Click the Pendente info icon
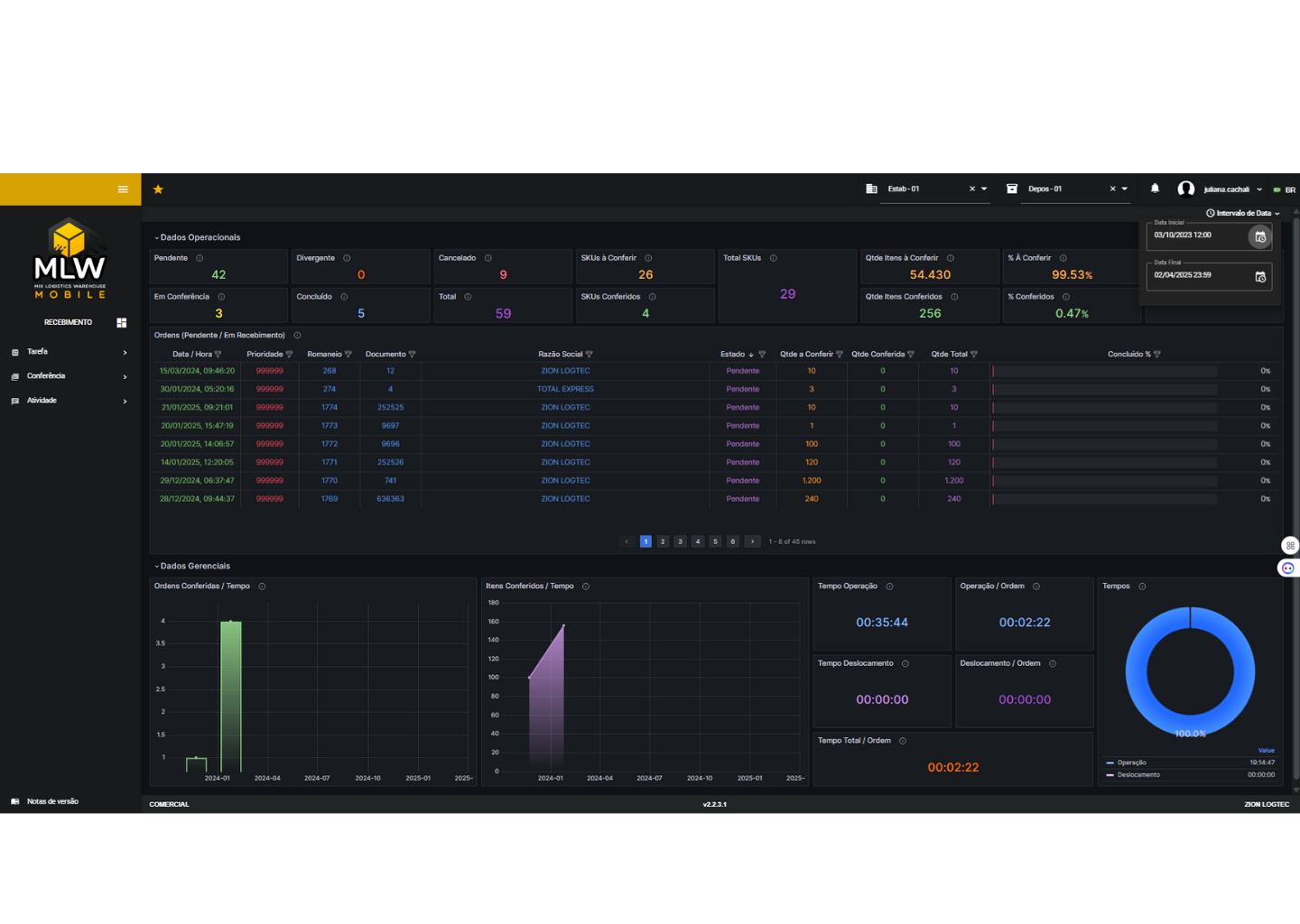 [x=200, y=258]
